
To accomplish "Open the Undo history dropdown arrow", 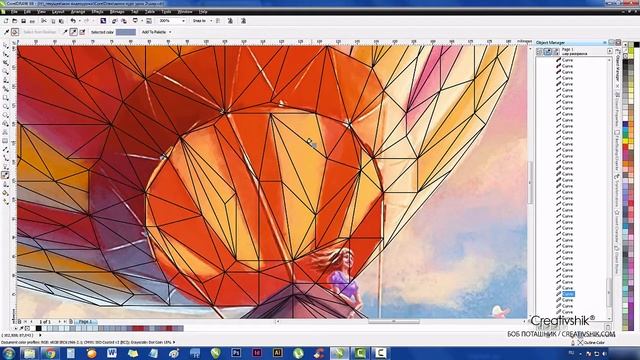I will (x=80, y=20).
